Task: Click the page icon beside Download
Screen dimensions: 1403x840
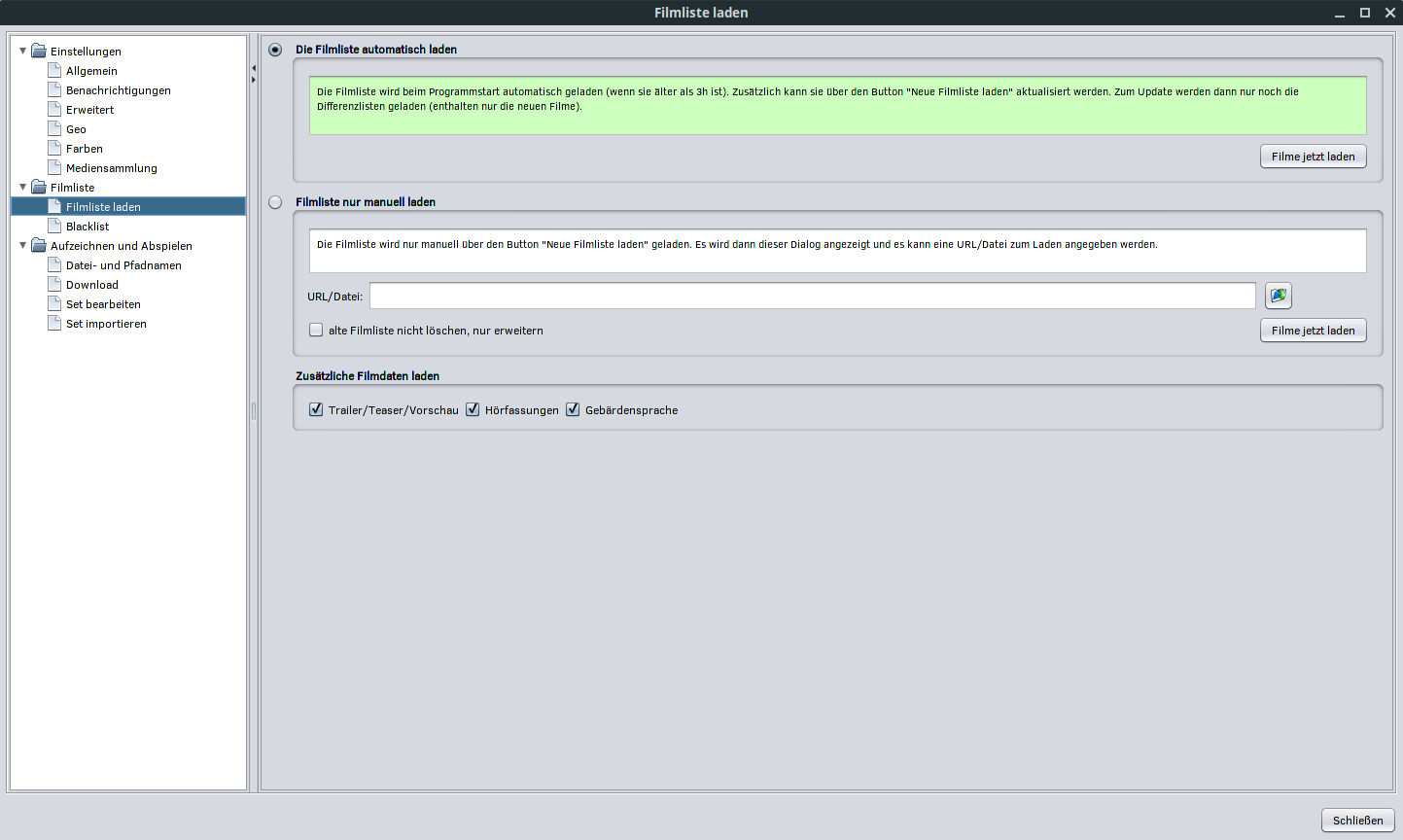Action: [x=55, y=285]
